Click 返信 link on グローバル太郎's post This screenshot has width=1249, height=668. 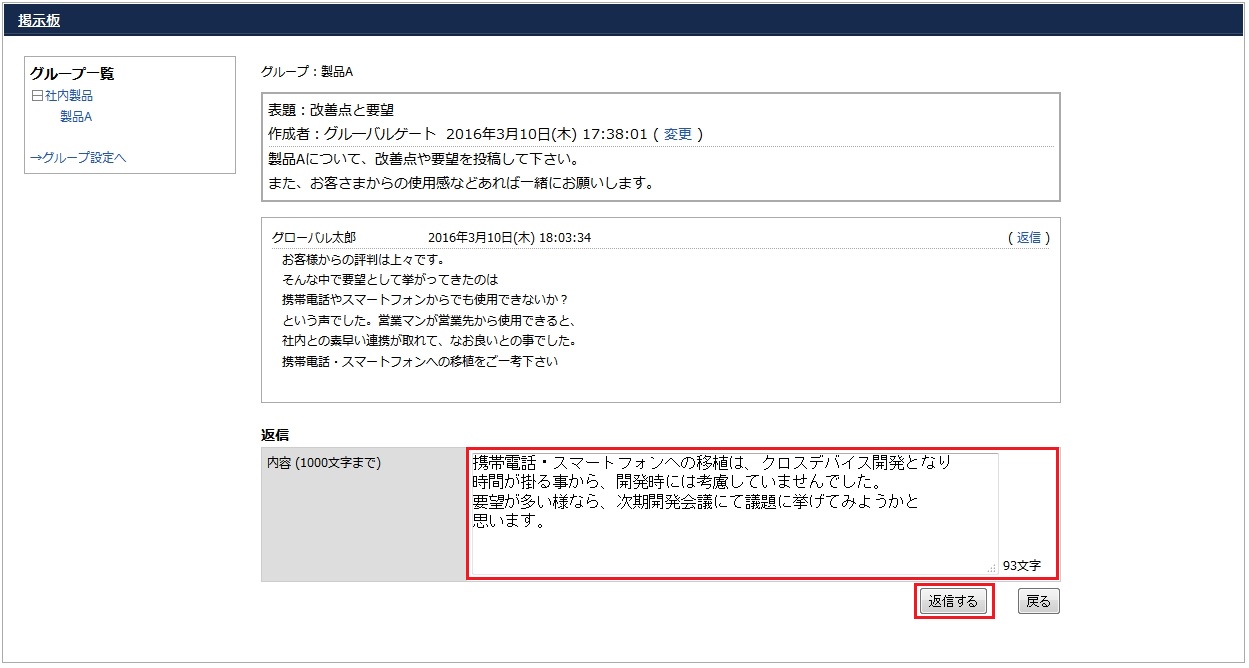coord(1029,238)
